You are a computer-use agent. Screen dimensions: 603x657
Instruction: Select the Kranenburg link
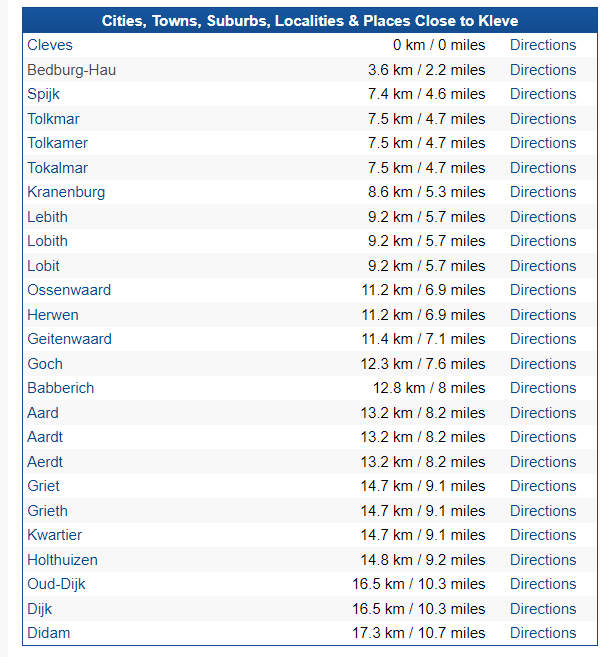click(66, 192)
